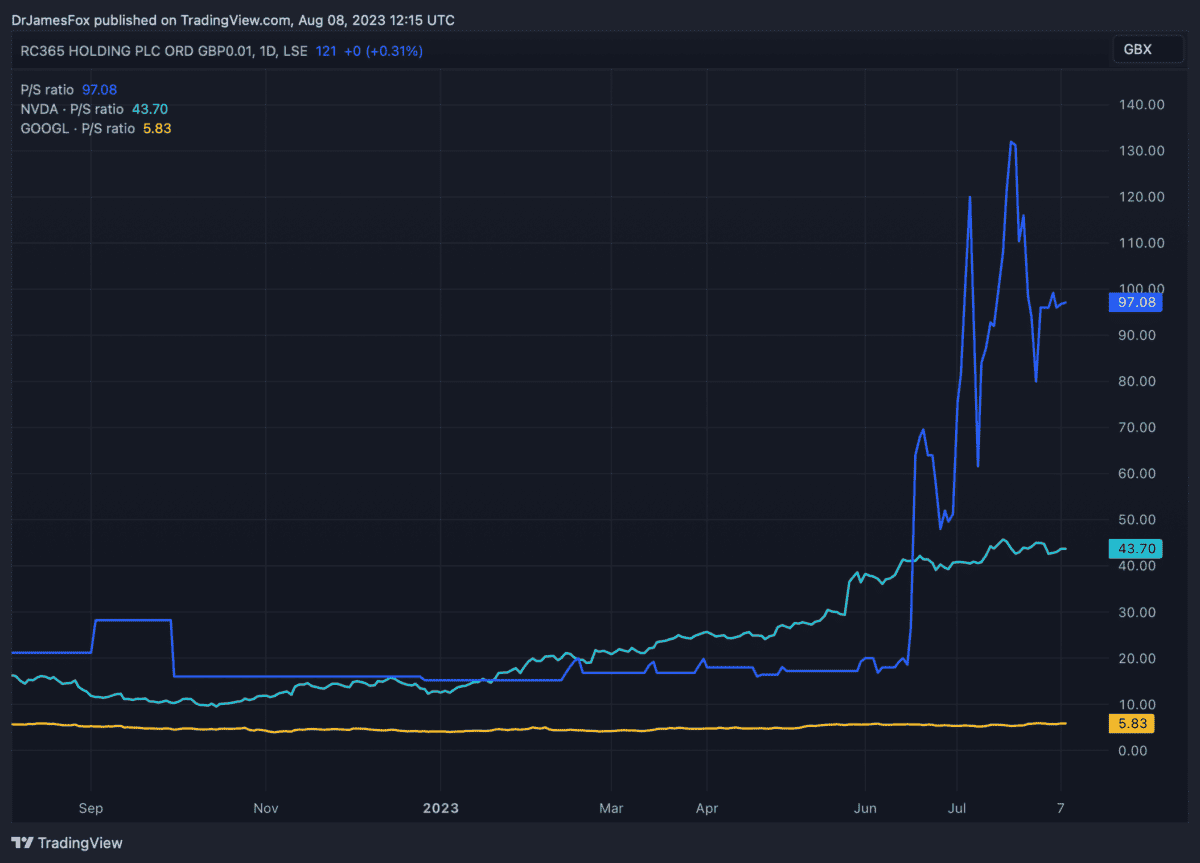This screenshot has height=863, width=1200.
Task: Open the GBX currency selector
Action: (x=1139, y=49)
